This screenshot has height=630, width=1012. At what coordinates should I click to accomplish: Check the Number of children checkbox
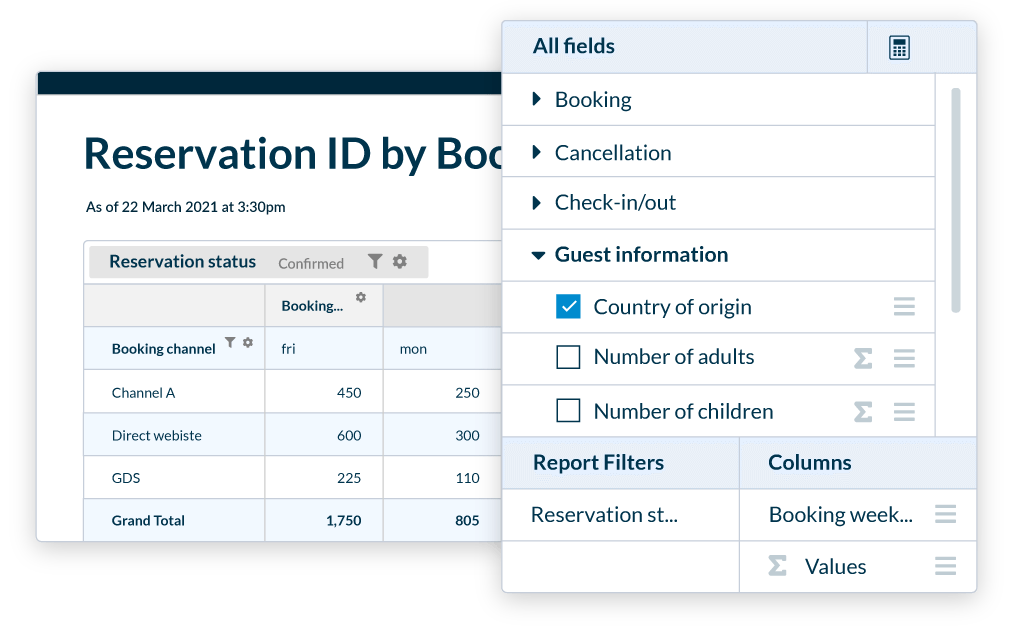point(568,411)
